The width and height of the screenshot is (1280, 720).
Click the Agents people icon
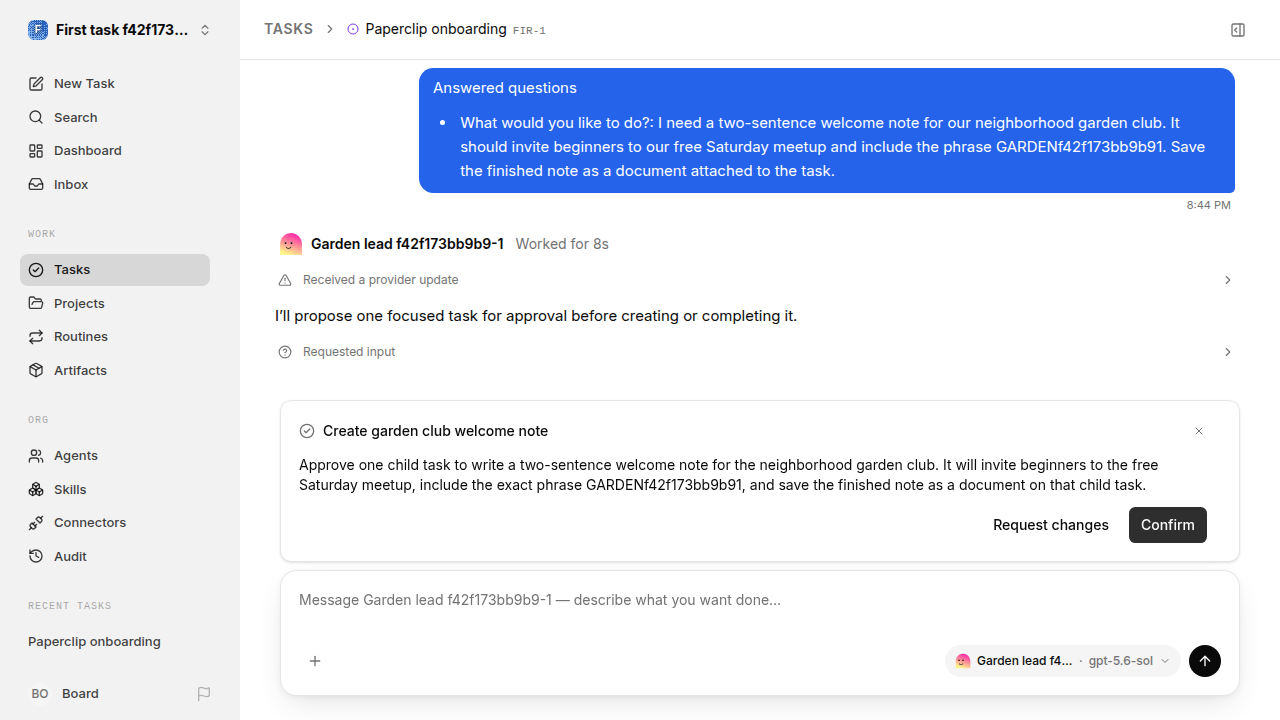coord(36,456)
